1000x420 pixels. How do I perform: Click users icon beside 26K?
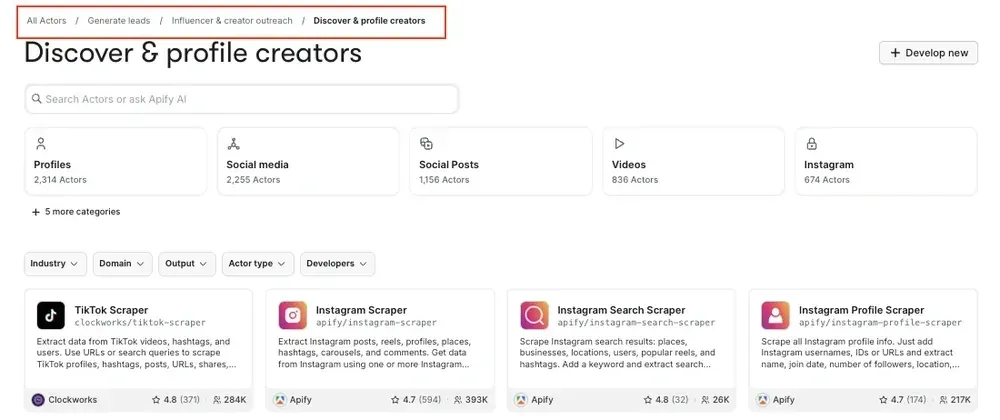click(705, 400)
